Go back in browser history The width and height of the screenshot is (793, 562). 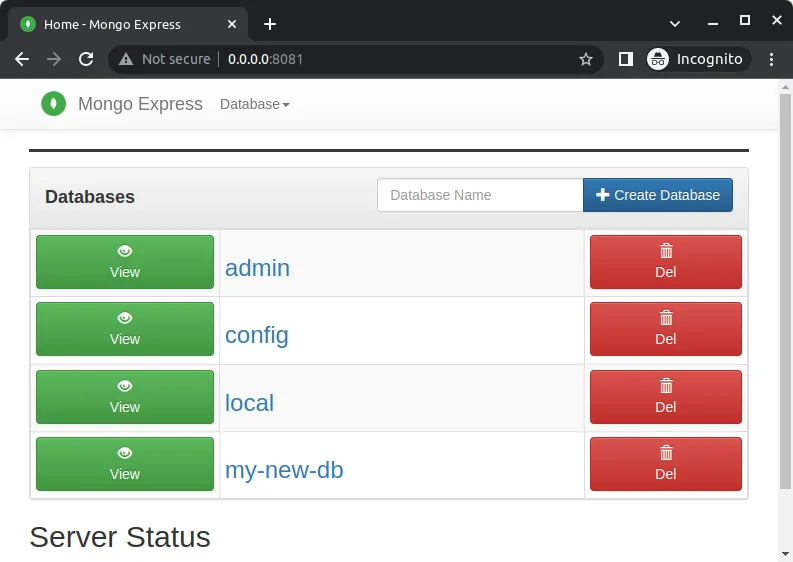point(22,59)
